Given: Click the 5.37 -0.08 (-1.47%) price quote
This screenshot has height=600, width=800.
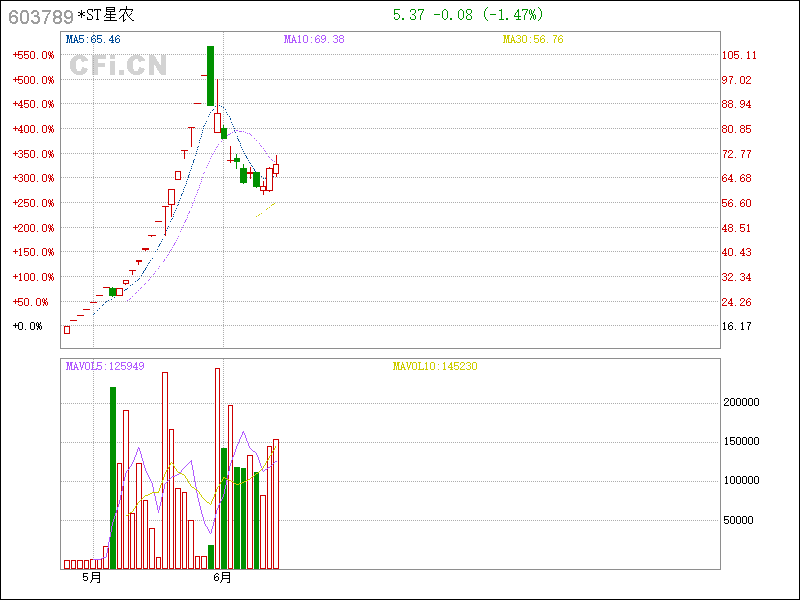Looking at the screenshot, I should click(467, 15).
